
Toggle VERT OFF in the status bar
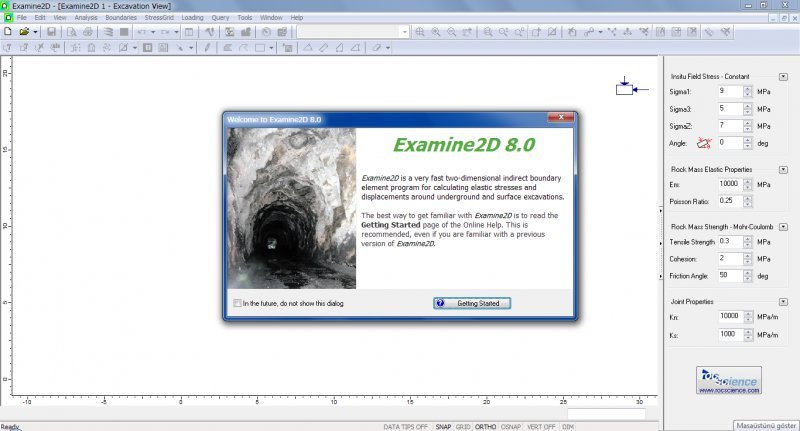point(541,427)
